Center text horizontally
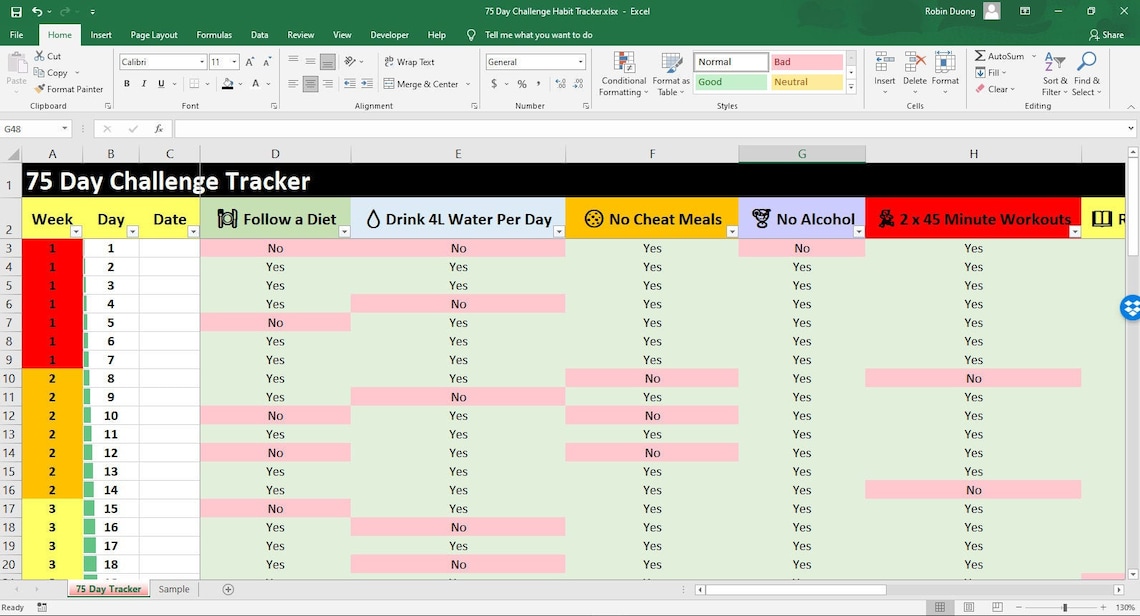The image size is (1140, 616). point(310,84)
